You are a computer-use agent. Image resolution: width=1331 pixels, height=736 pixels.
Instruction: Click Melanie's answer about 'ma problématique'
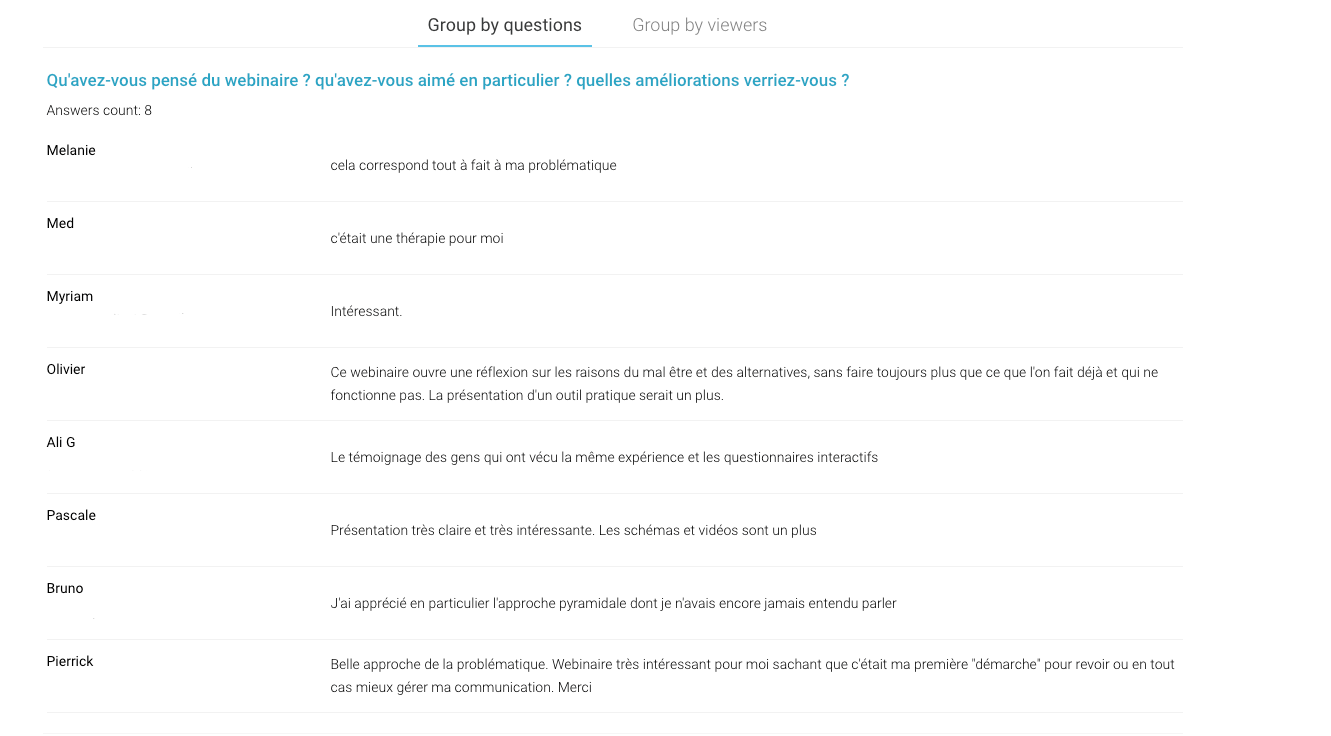(x=473, y=165)
